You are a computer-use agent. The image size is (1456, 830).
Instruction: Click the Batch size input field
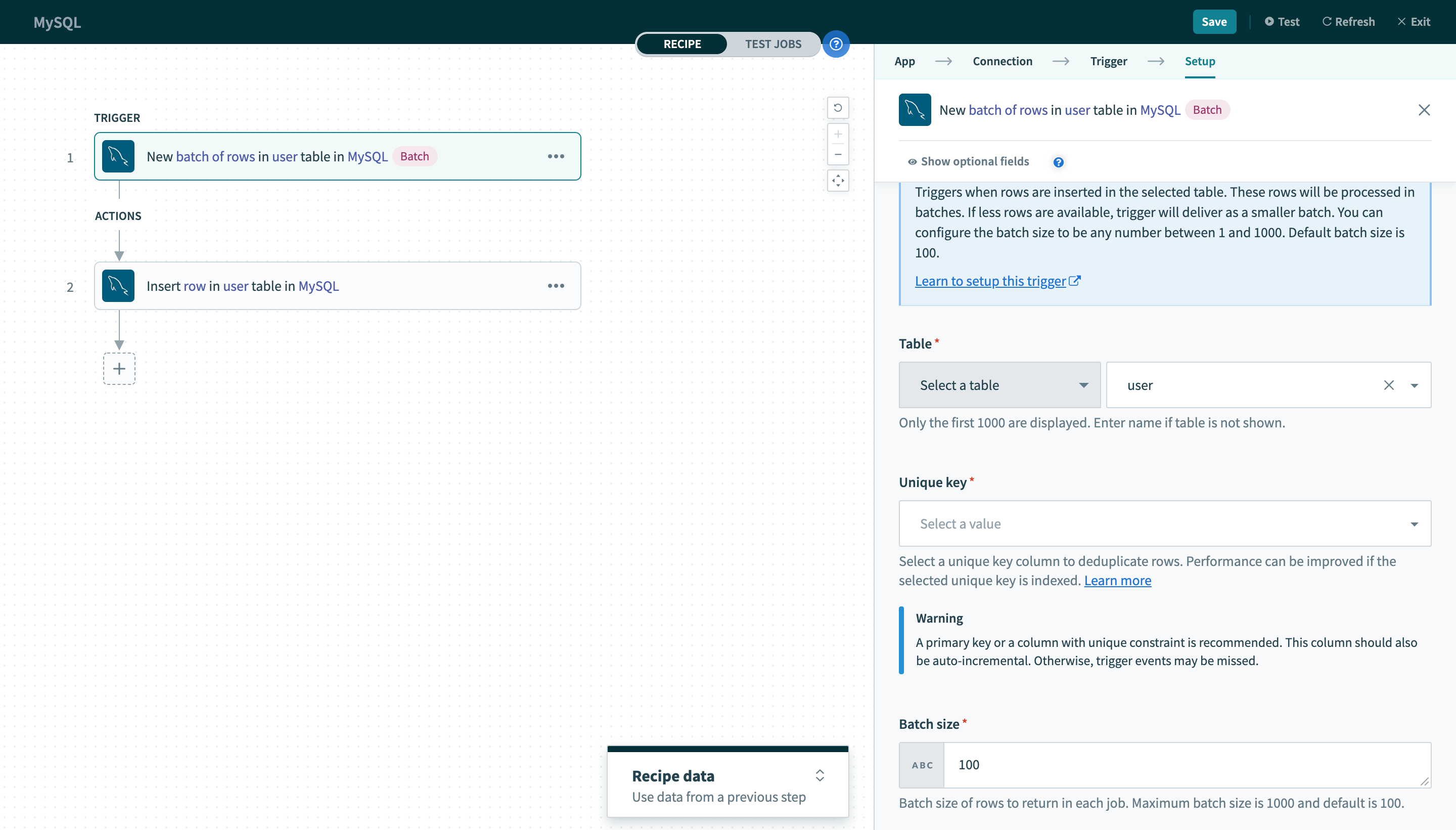(x=1186, y=765)
